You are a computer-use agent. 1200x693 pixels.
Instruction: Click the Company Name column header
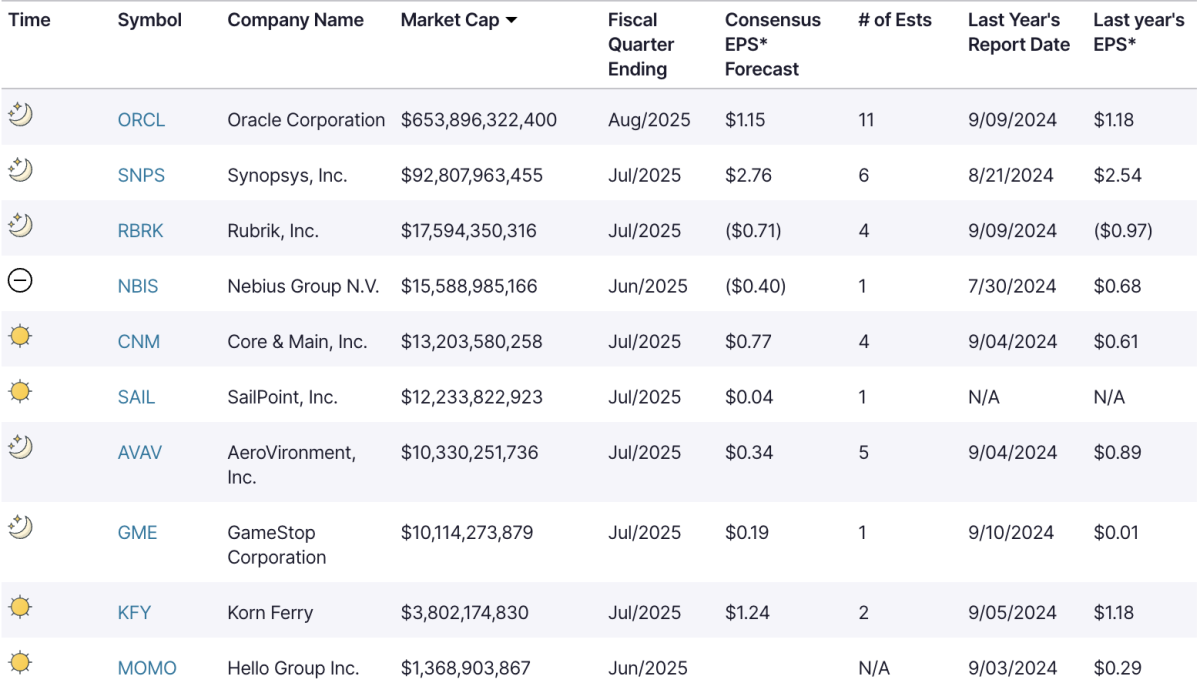[295, 20]
